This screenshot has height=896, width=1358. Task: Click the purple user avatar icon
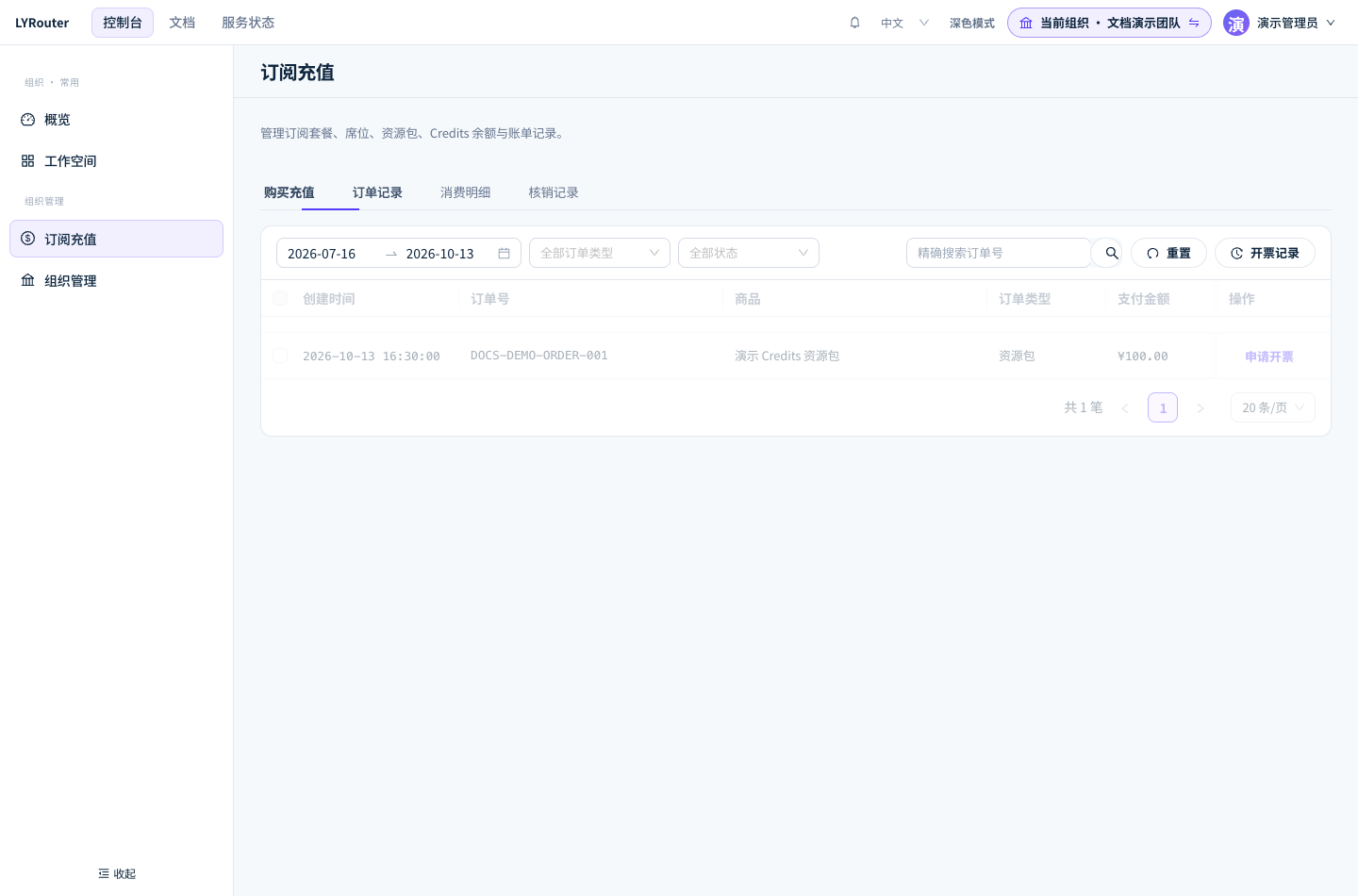1236,23
